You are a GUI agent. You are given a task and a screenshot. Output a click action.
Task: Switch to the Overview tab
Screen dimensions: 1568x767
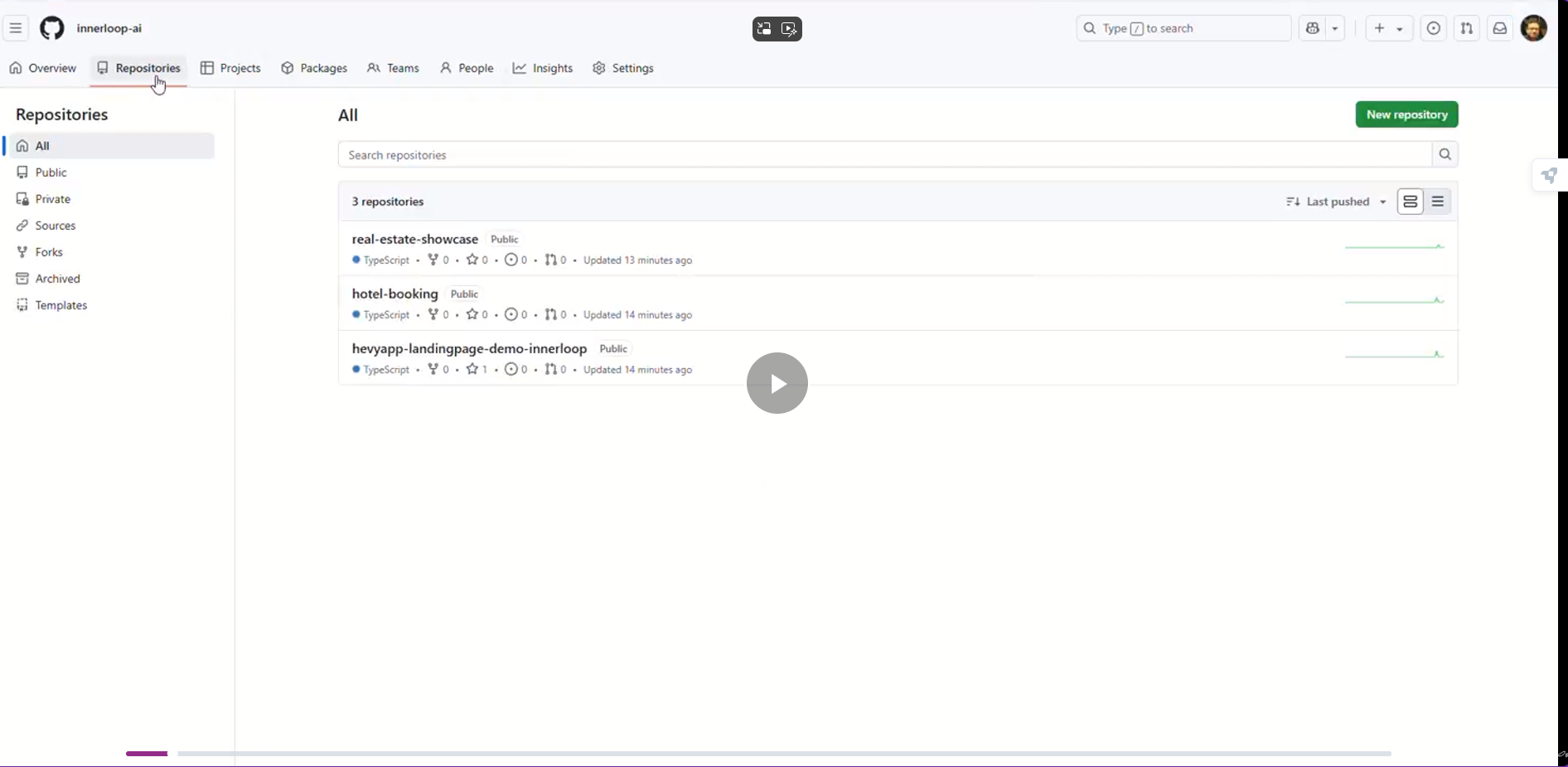coord(43,68)
